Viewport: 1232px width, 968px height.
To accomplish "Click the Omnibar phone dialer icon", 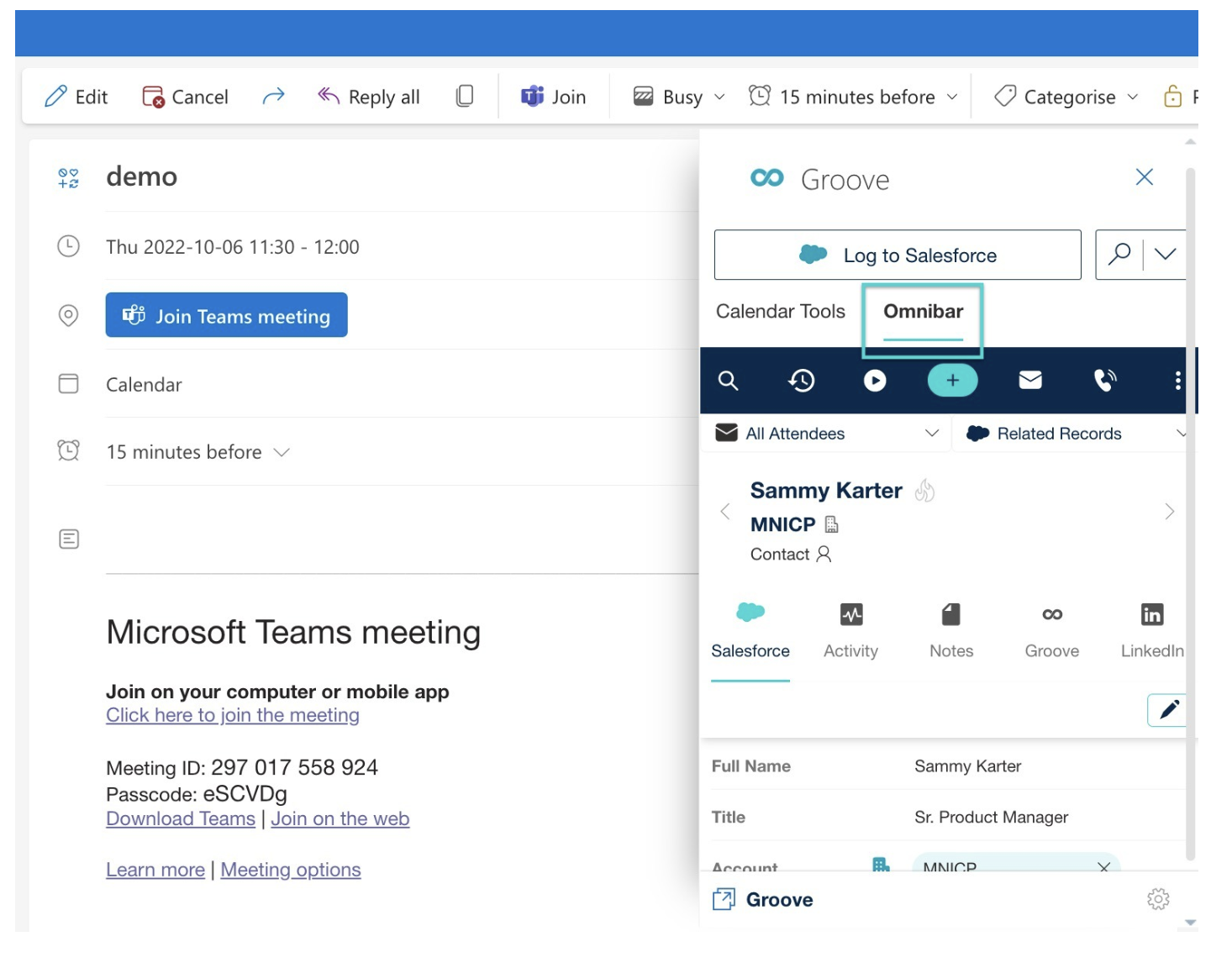I will click(1105, 381).
